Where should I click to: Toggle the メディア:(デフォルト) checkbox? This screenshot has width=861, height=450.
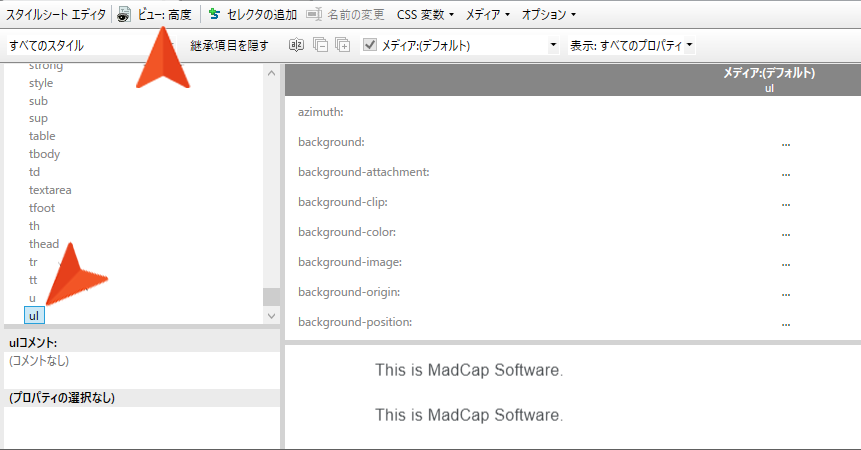pyautogui.click(x=370, y=45)
